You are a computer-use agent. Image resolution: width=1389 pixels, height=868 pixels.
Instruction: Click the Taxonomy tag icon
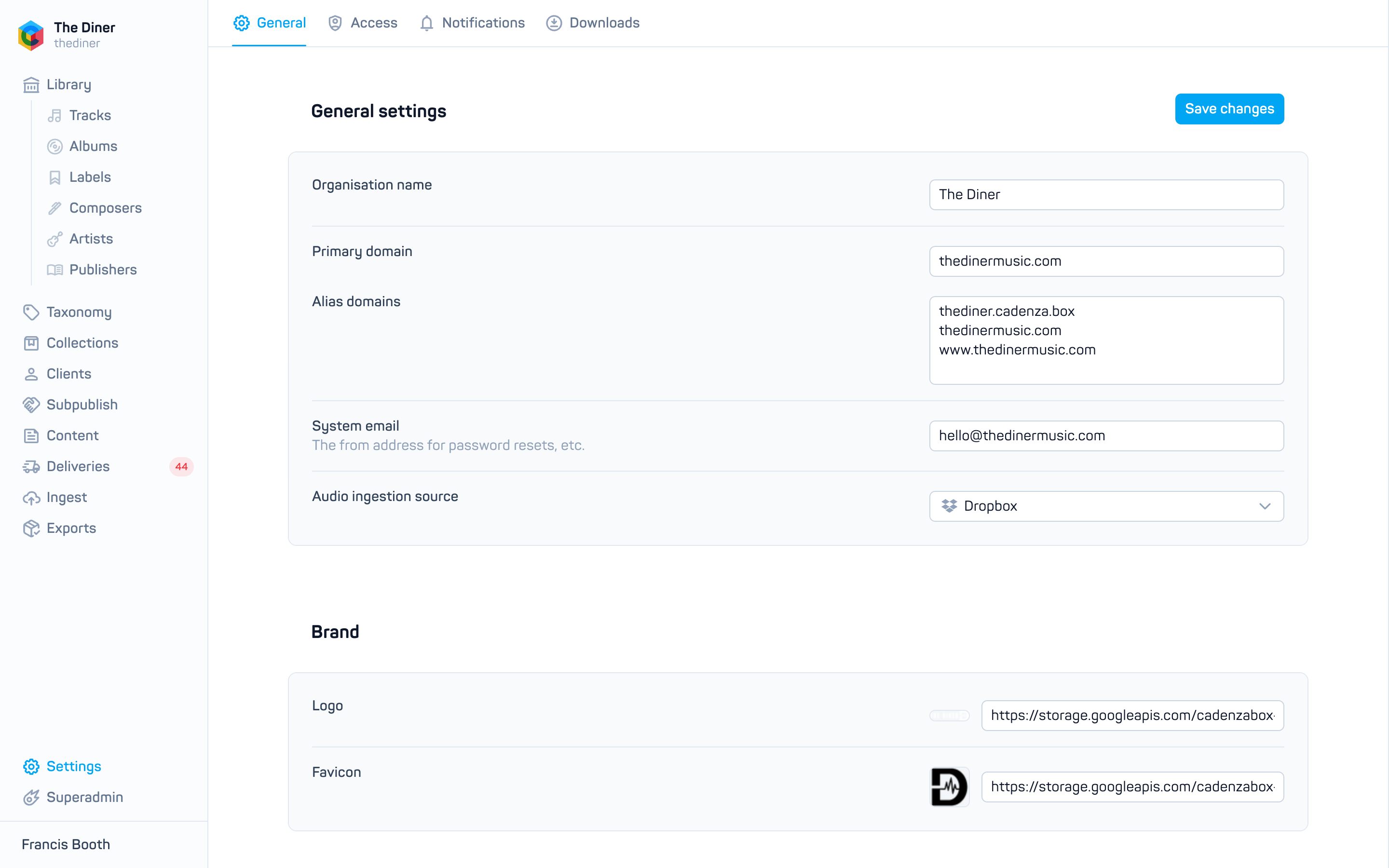tap(31, 312)
